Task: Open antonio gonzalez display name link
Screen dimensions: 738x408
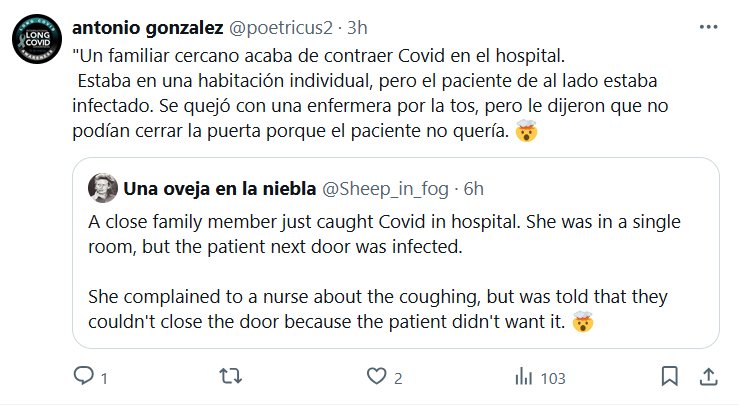Action: 138,25
